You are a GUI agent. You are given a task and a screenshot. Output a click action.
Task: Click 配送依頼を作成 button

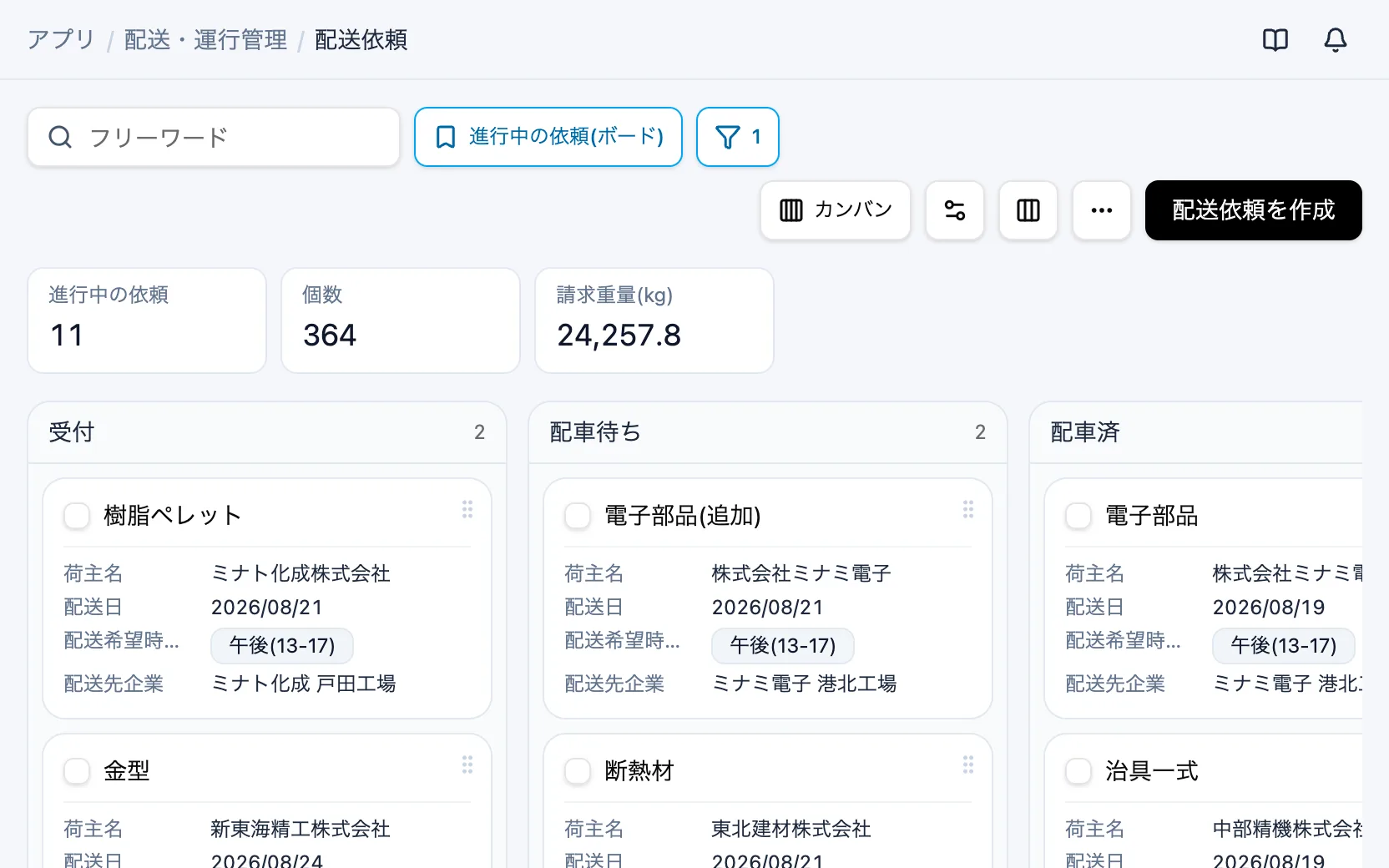coord(1254,210)
